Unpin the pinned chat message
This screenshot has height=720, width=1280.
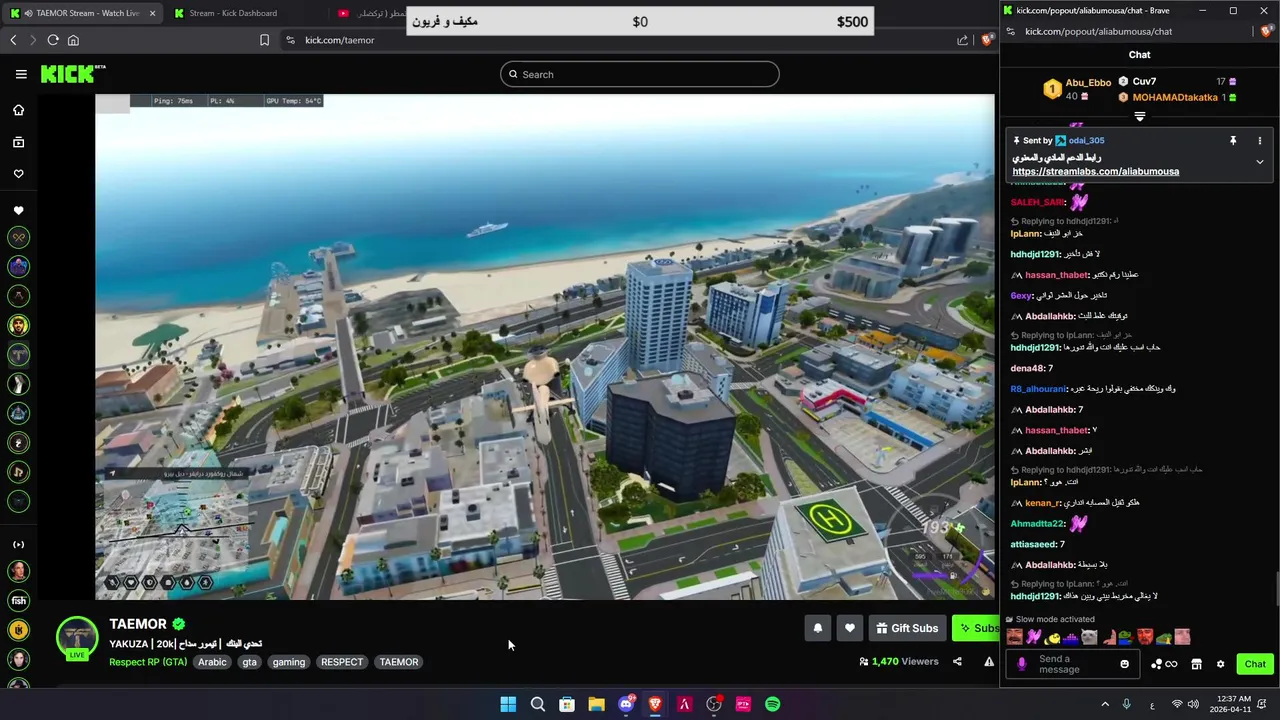click(1233, 141)
